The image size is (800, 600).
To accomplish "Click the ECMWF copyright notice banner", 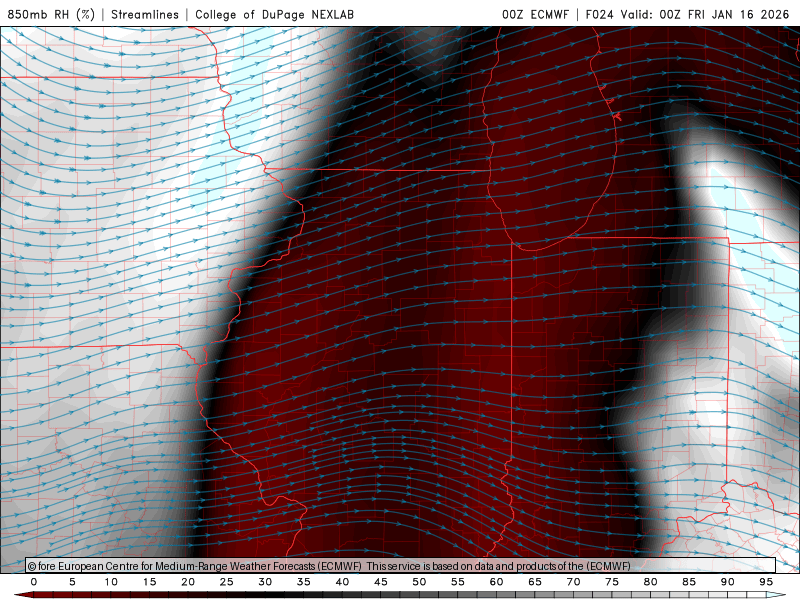I will pyautogui.click(x=401, y=566).
